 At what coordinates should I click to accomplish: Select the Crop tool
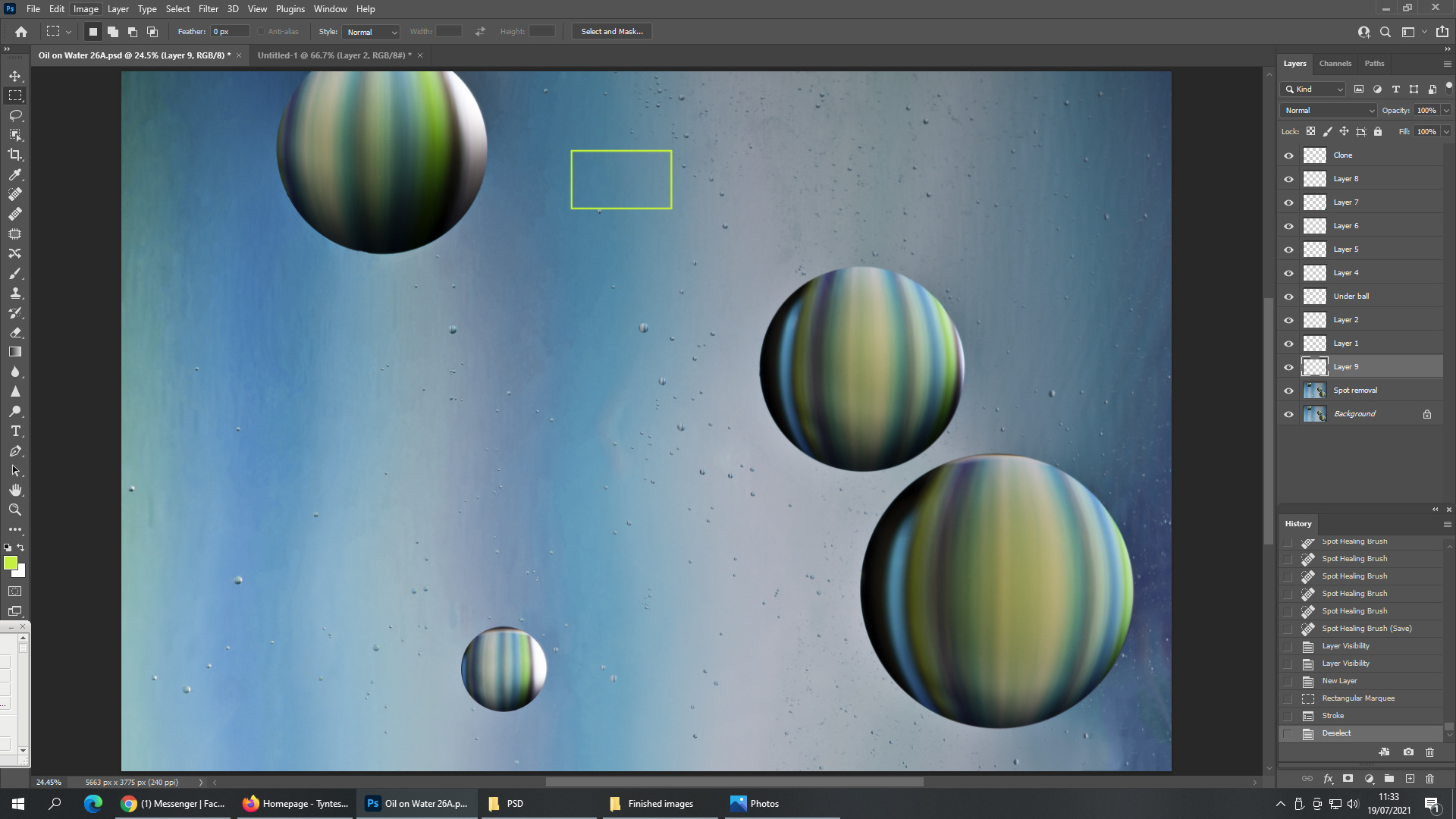click(x=15, y=155)
